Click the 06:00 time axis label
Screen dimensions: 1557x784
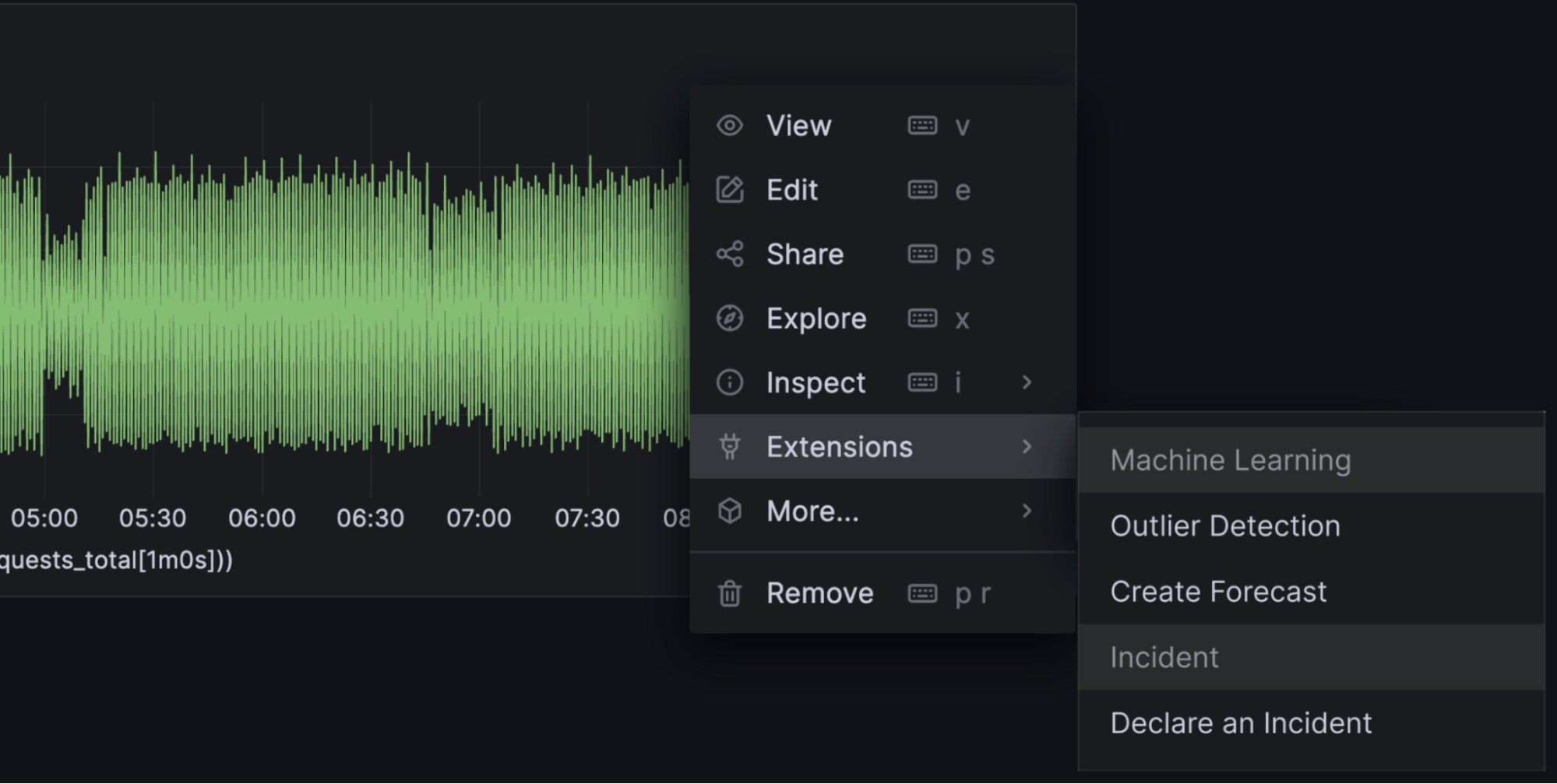(262, 518)
